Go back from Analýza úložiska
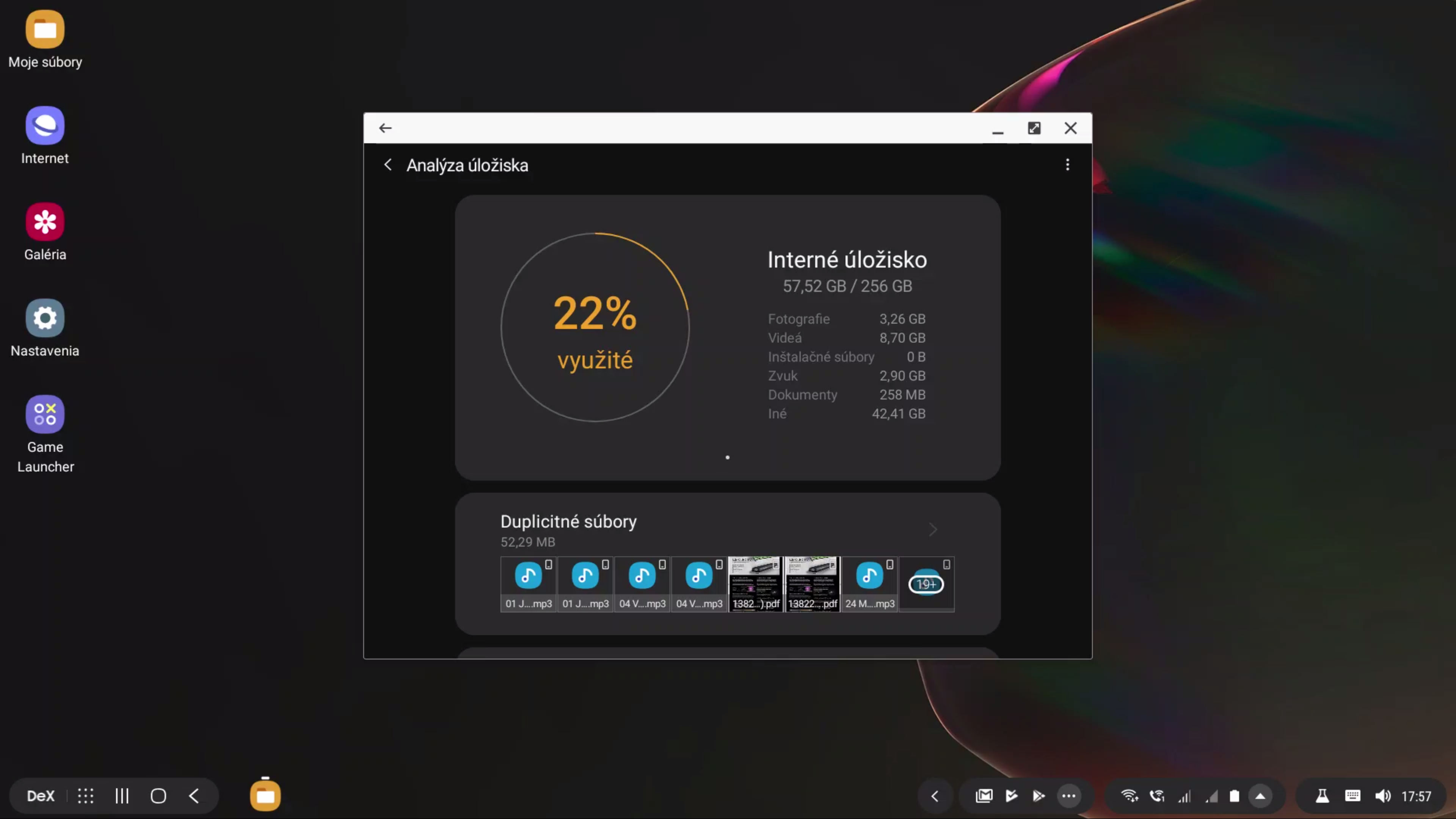This screenshot has width=1456, height=819. coord(388,165)
